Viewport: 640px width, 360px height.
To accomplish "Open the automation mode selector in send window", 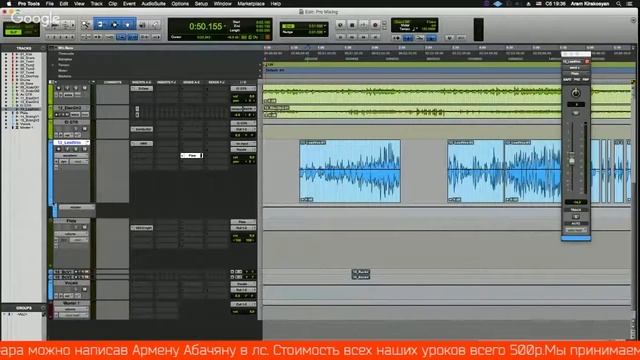I will 576,230.
